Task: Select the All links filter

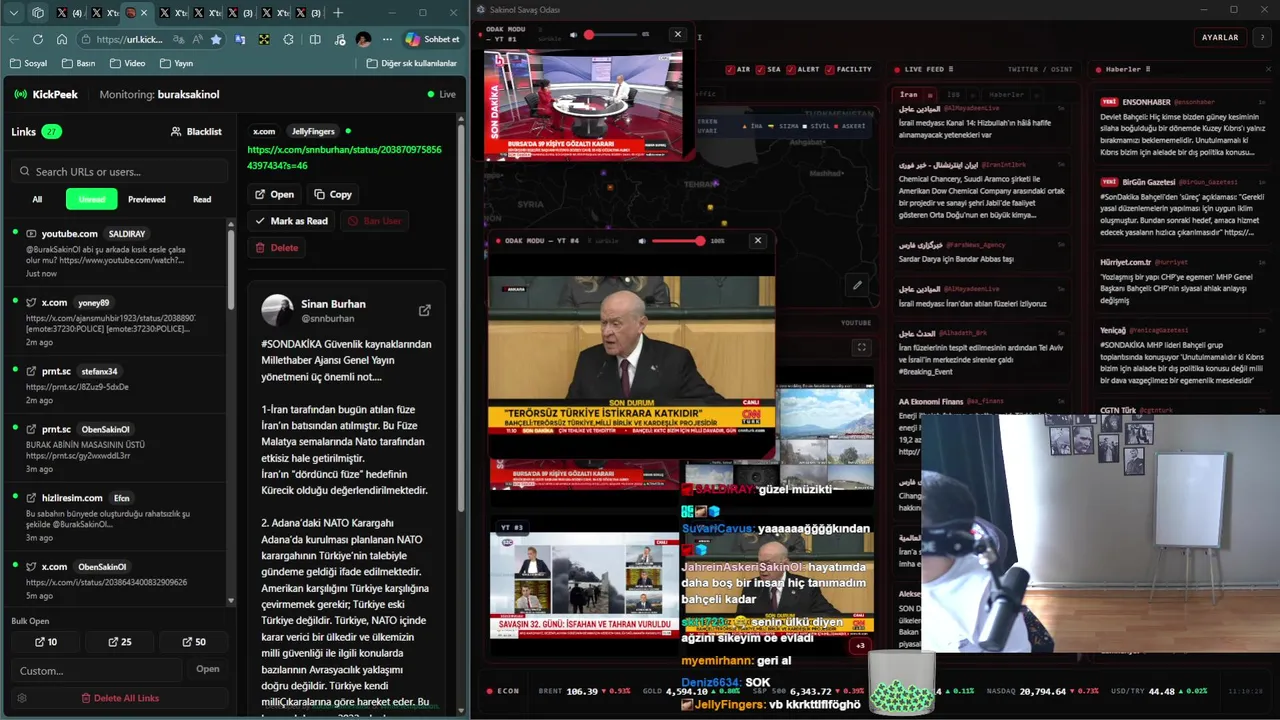Action: 37,199
